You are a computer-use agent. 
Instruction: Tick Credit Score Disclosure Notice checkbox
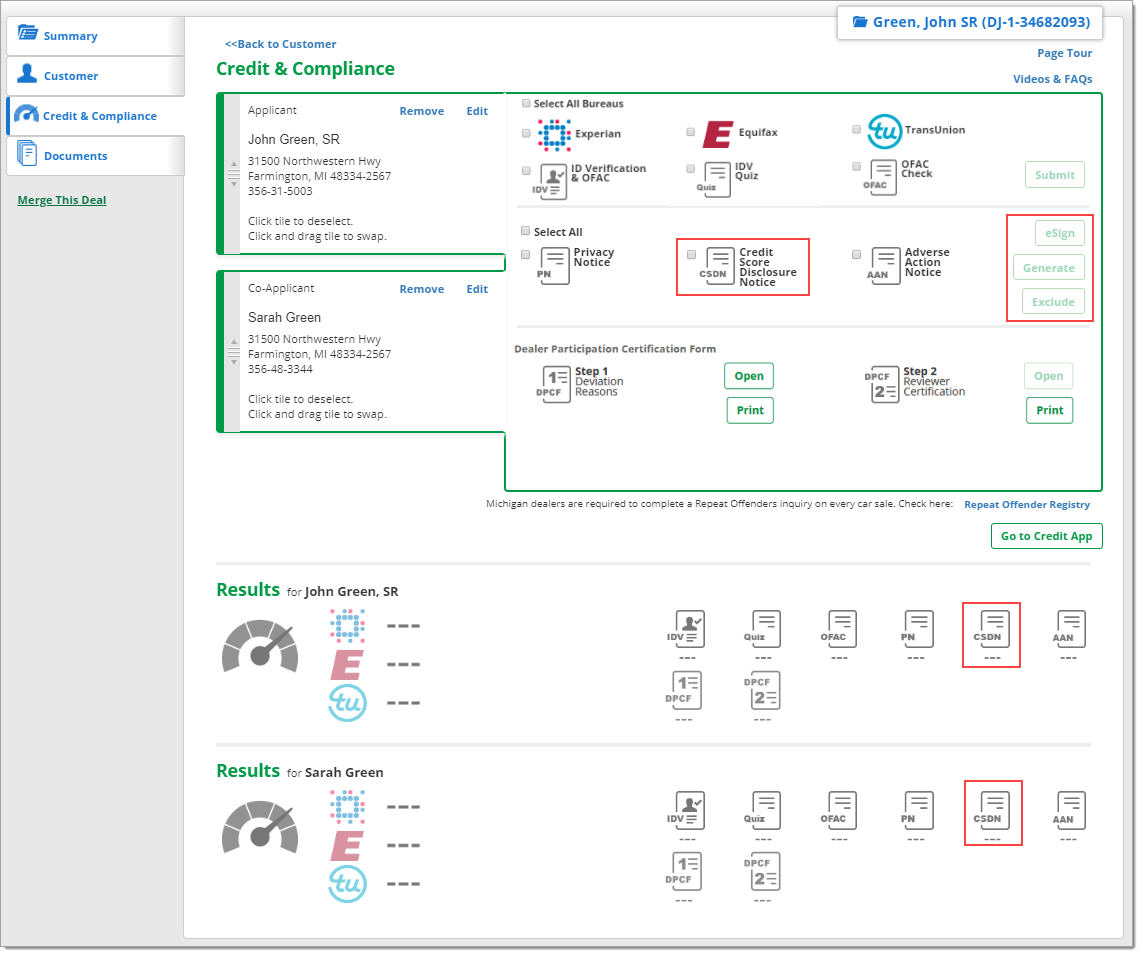coord(691,254)
